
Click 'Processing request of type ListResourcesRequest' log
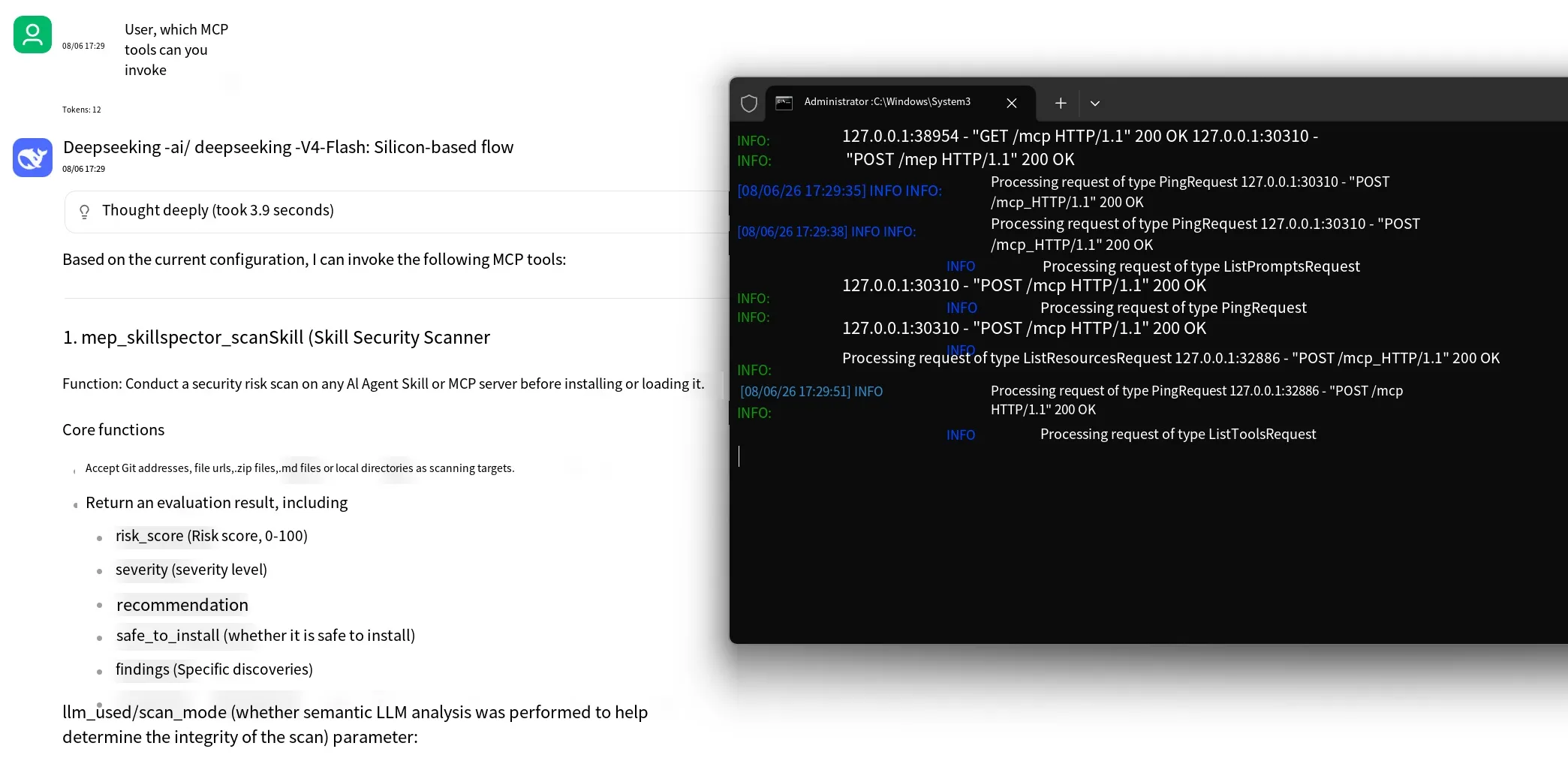pos(1171,358)
